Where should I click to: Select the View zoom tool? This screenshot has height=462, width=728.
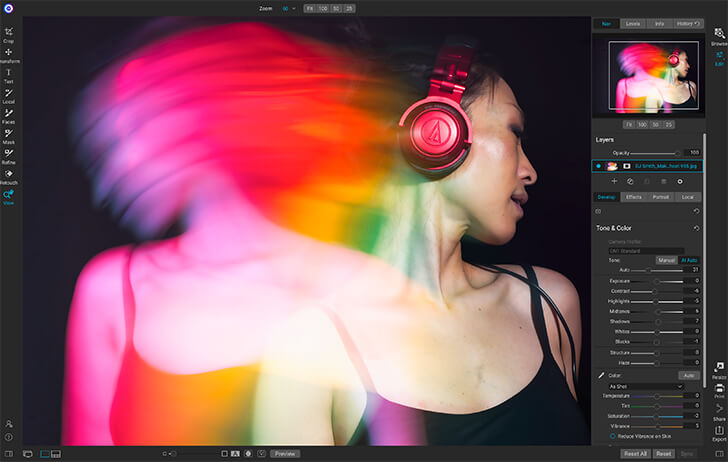(x=8, y=197)
